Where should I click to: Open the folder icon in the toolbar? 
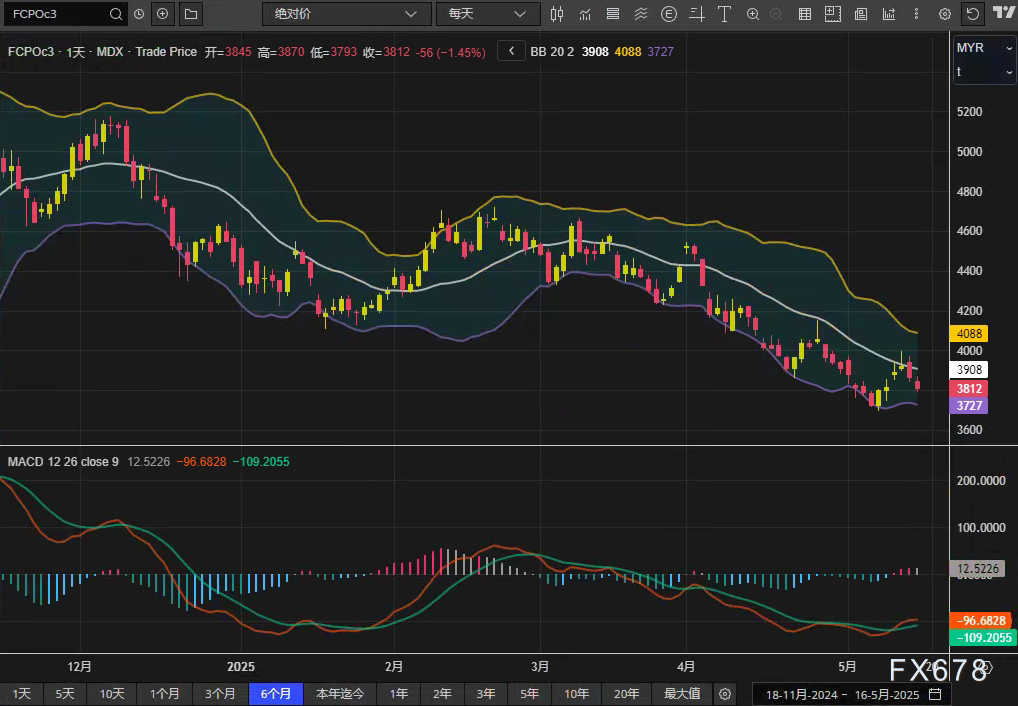click(x=191, y=14)
